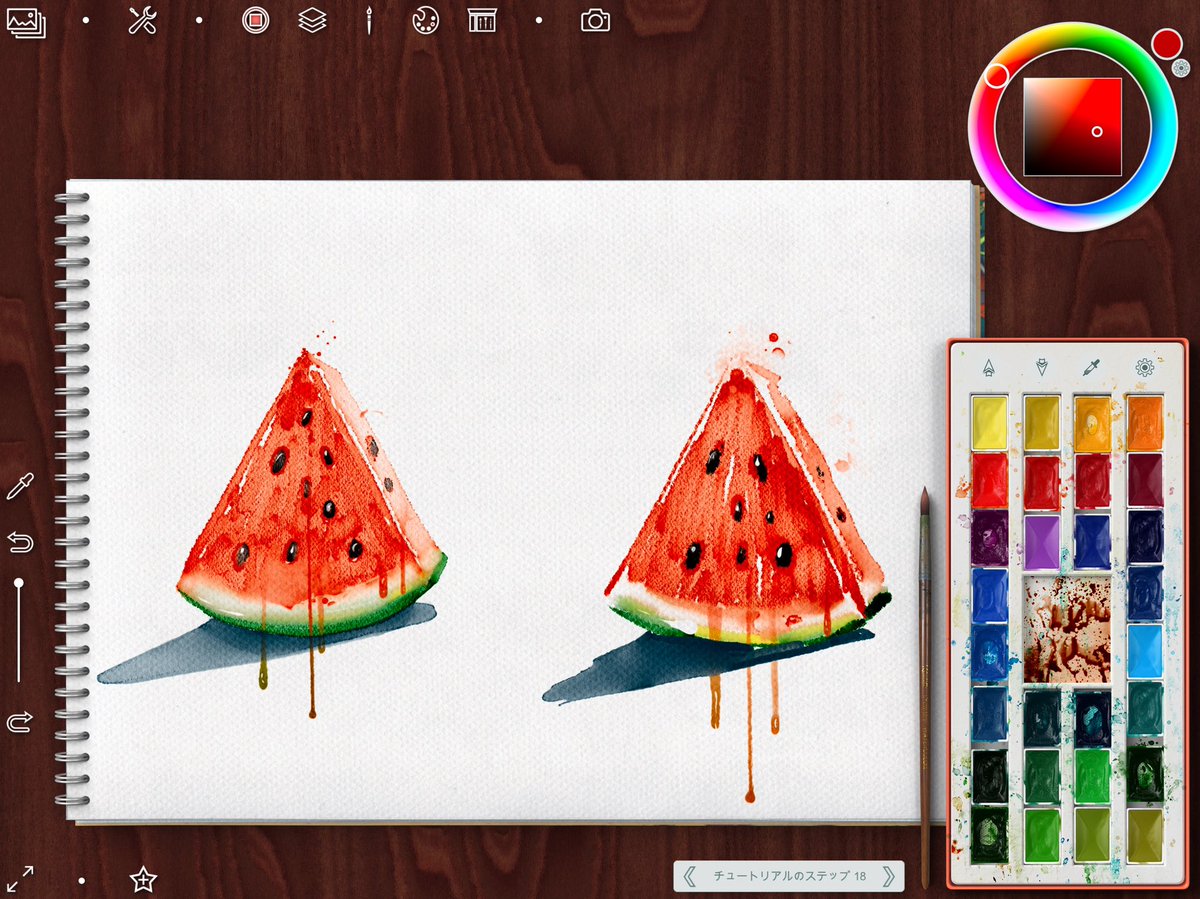Open the gallery images icon
Viewport: 1200px width, 899px height.
pos(27,21)
